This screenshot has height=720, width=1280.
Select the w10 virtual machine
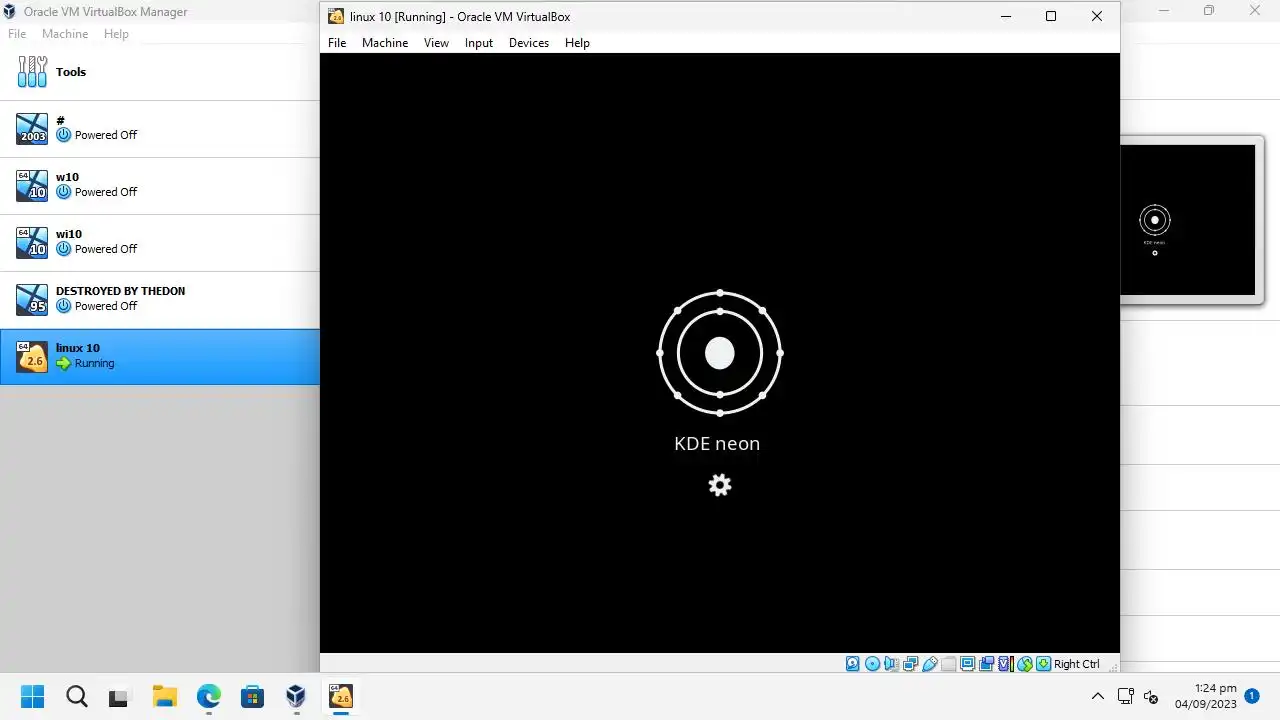click(160, 185)
